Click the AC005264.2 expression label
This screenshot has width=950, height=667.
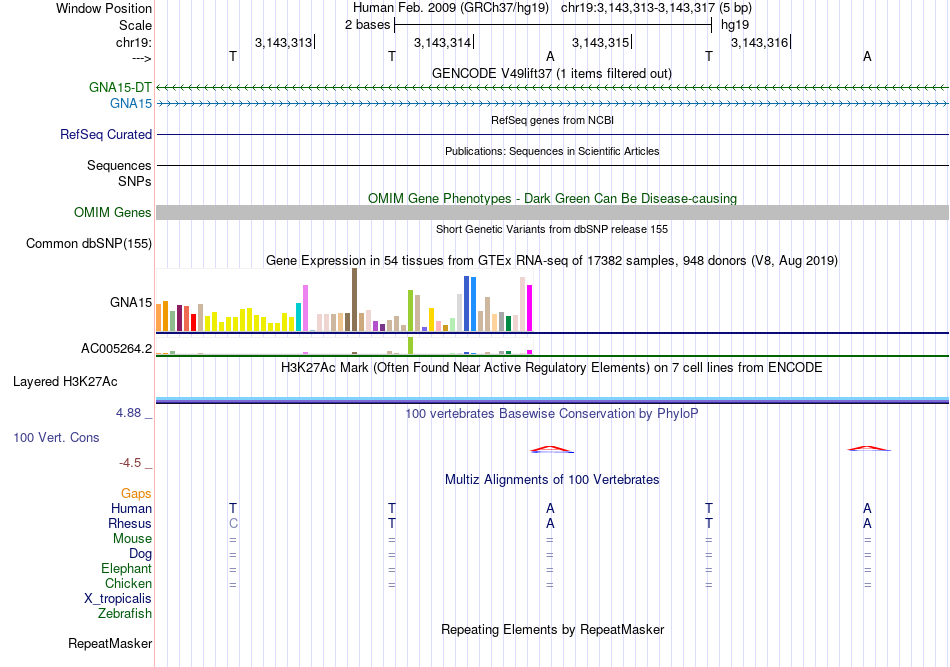point(116,348)
